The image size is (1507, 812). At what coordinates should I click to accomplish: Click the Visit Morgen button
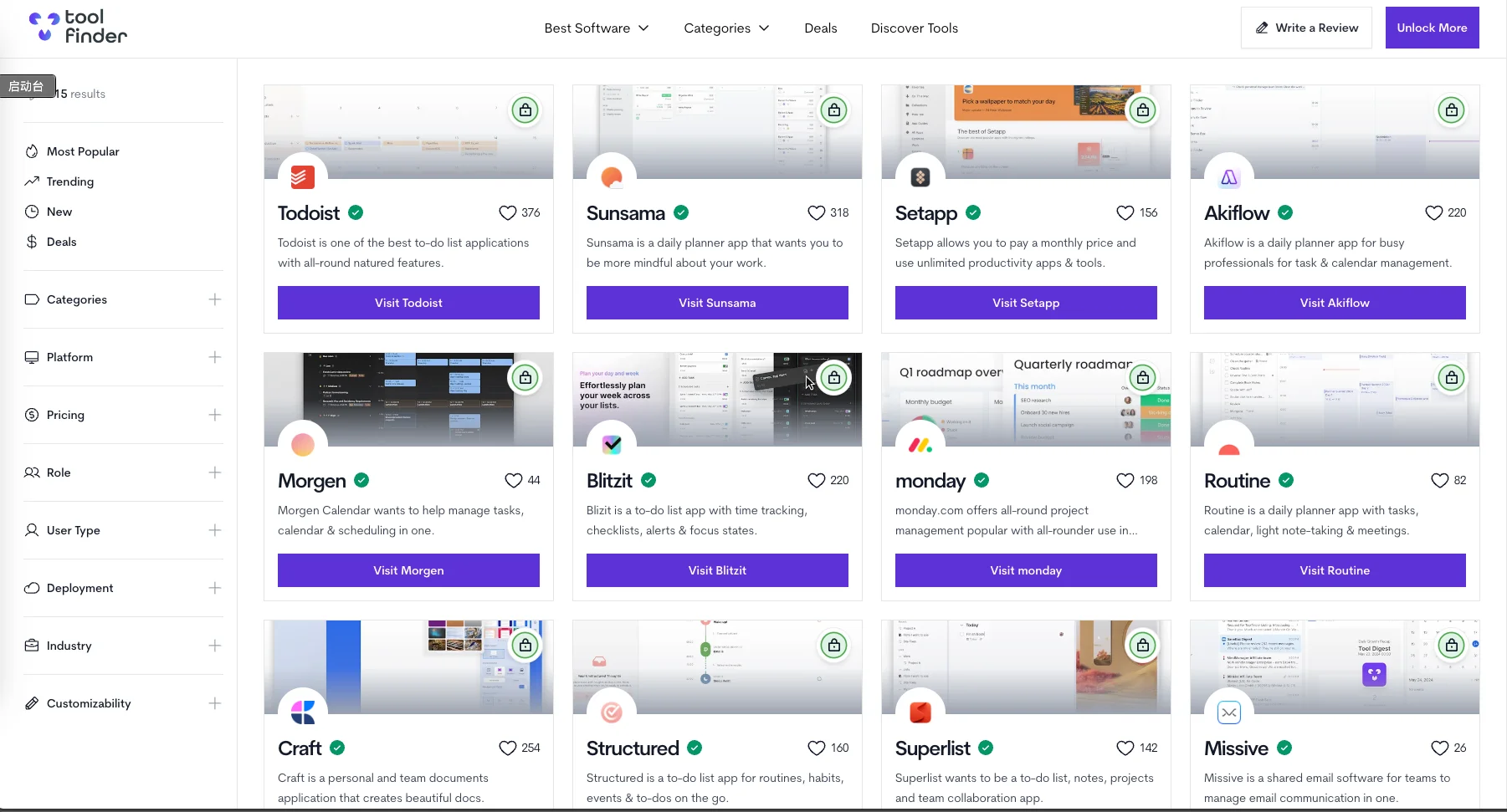408,570
